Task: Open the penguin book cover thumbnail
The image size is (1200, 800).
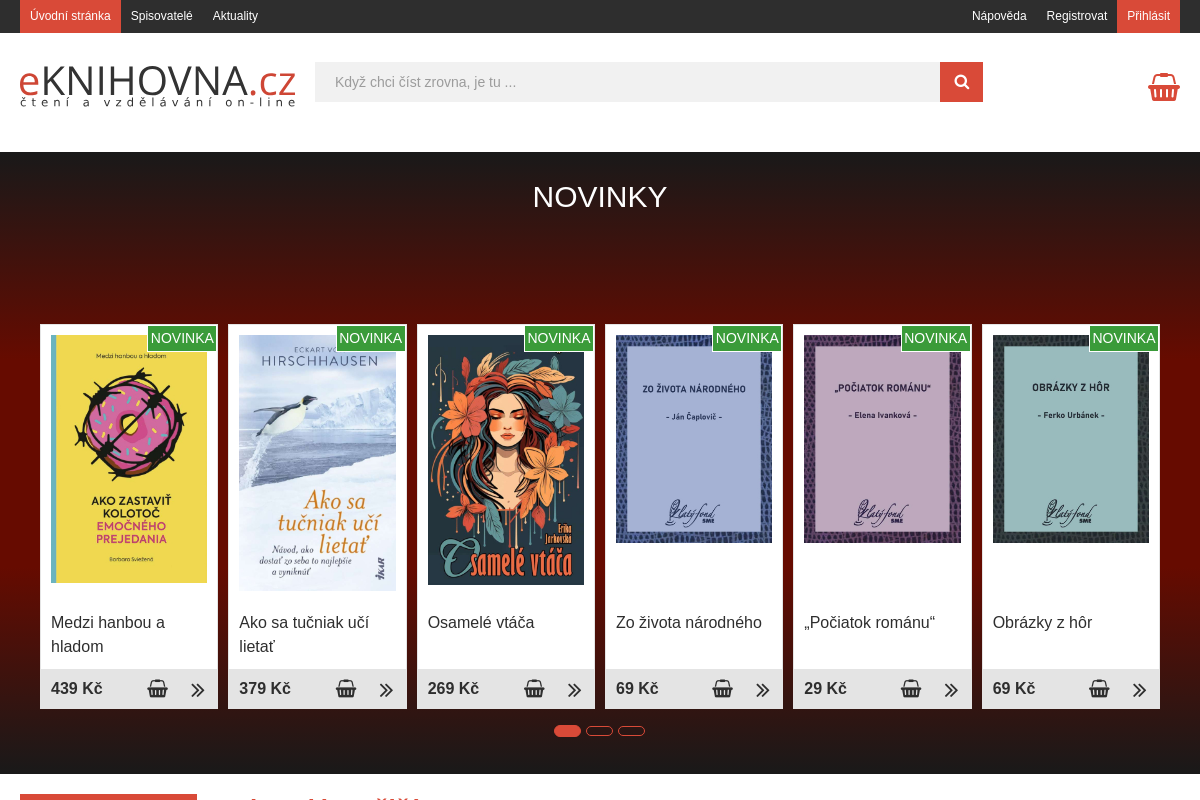Action: tap(317, 463)
